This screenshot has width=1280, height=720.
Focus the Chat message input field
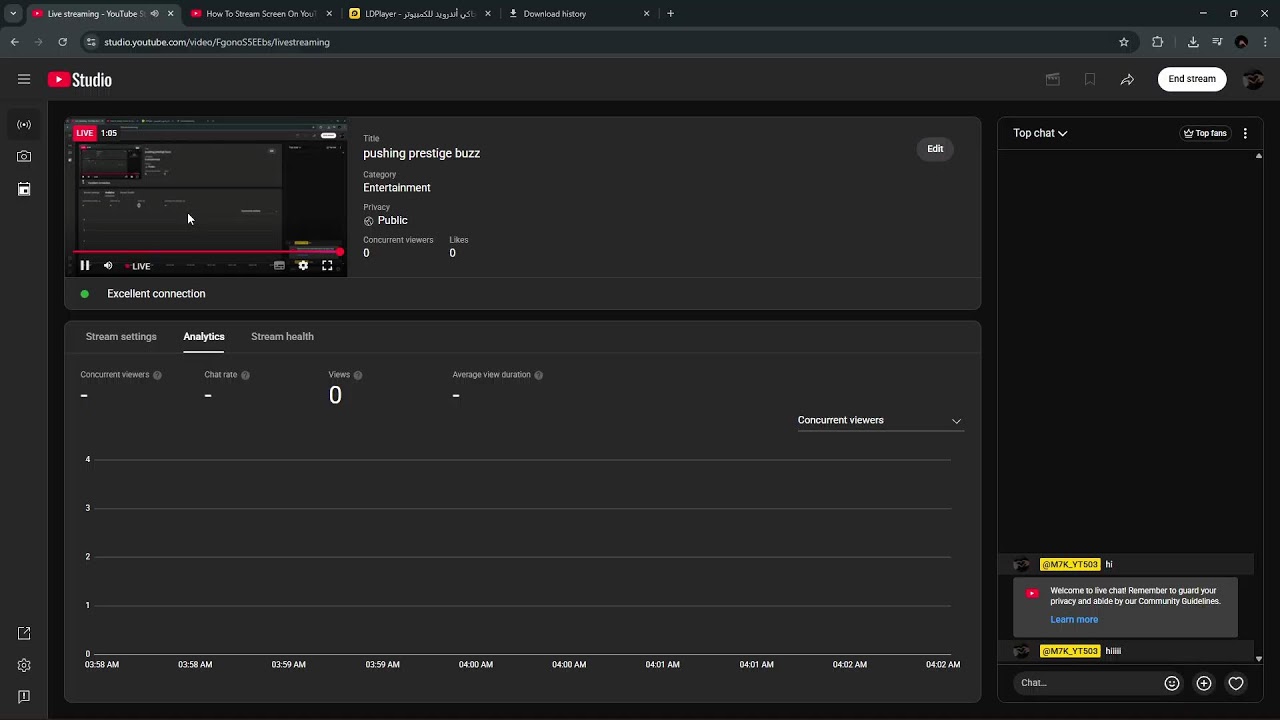point(1086,683)
